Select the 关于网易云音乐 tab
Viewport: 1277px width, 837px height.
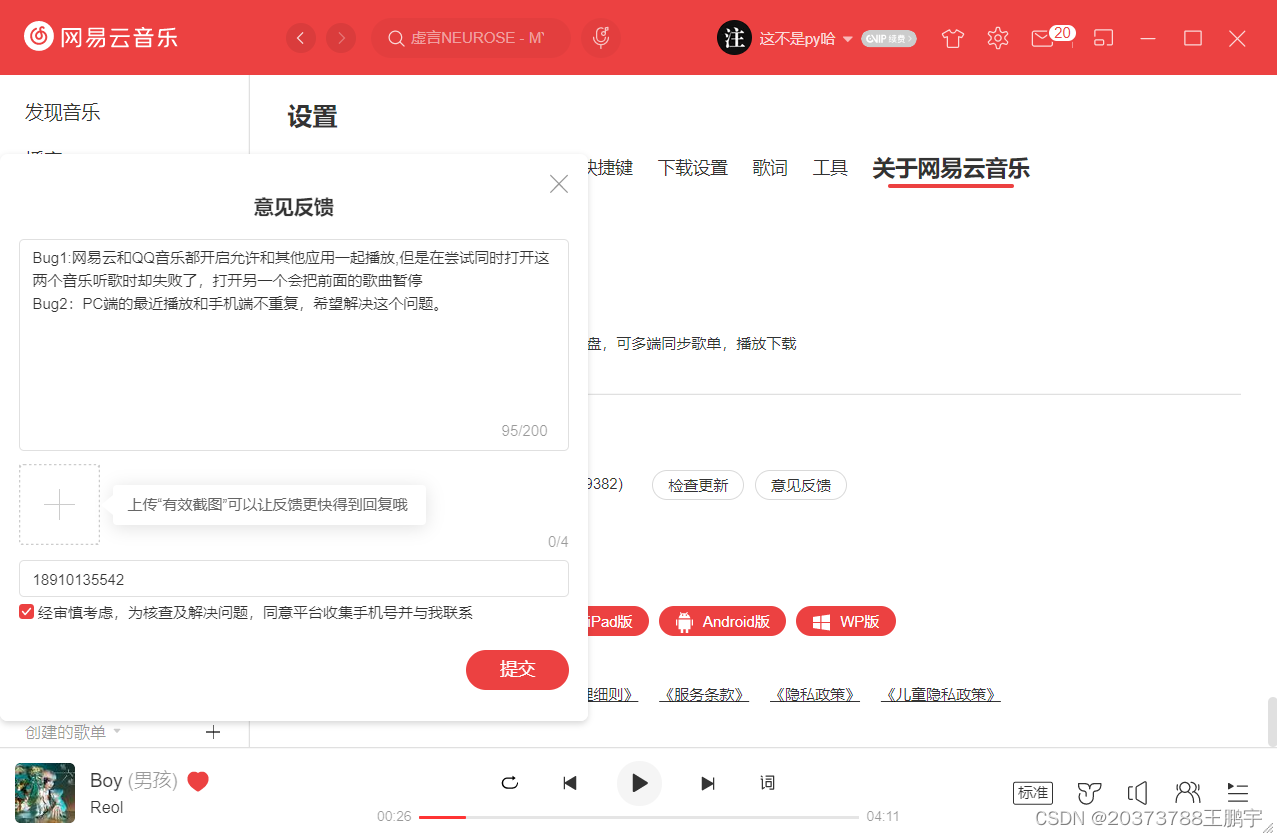point(951,168)
